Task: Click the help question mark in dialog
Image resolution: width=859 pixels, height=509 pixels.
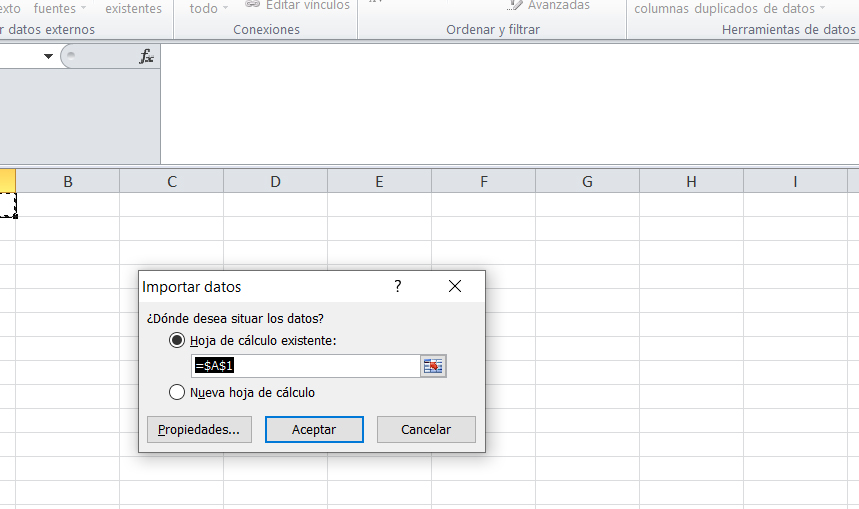Action: click(x=397, y=287)
